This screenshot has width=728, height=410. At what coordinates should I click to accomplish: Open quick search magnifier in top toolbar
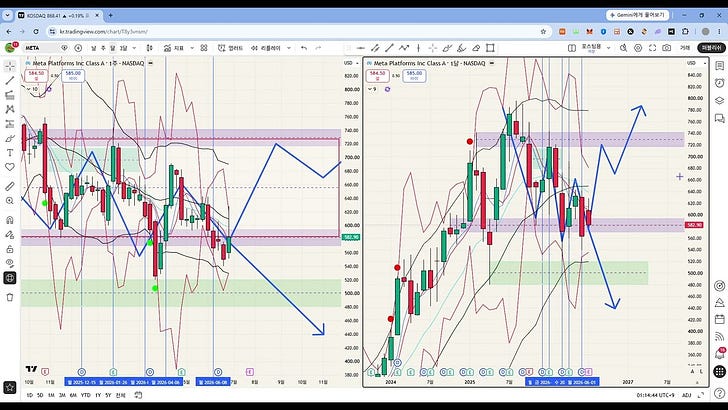[624, 48]
